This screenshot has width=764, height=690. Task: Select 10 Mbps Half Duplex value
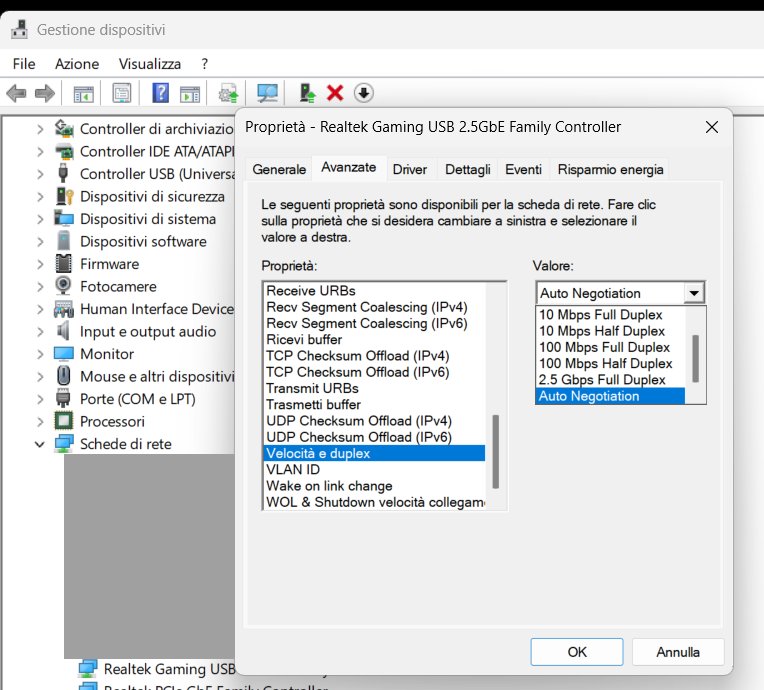610,331
